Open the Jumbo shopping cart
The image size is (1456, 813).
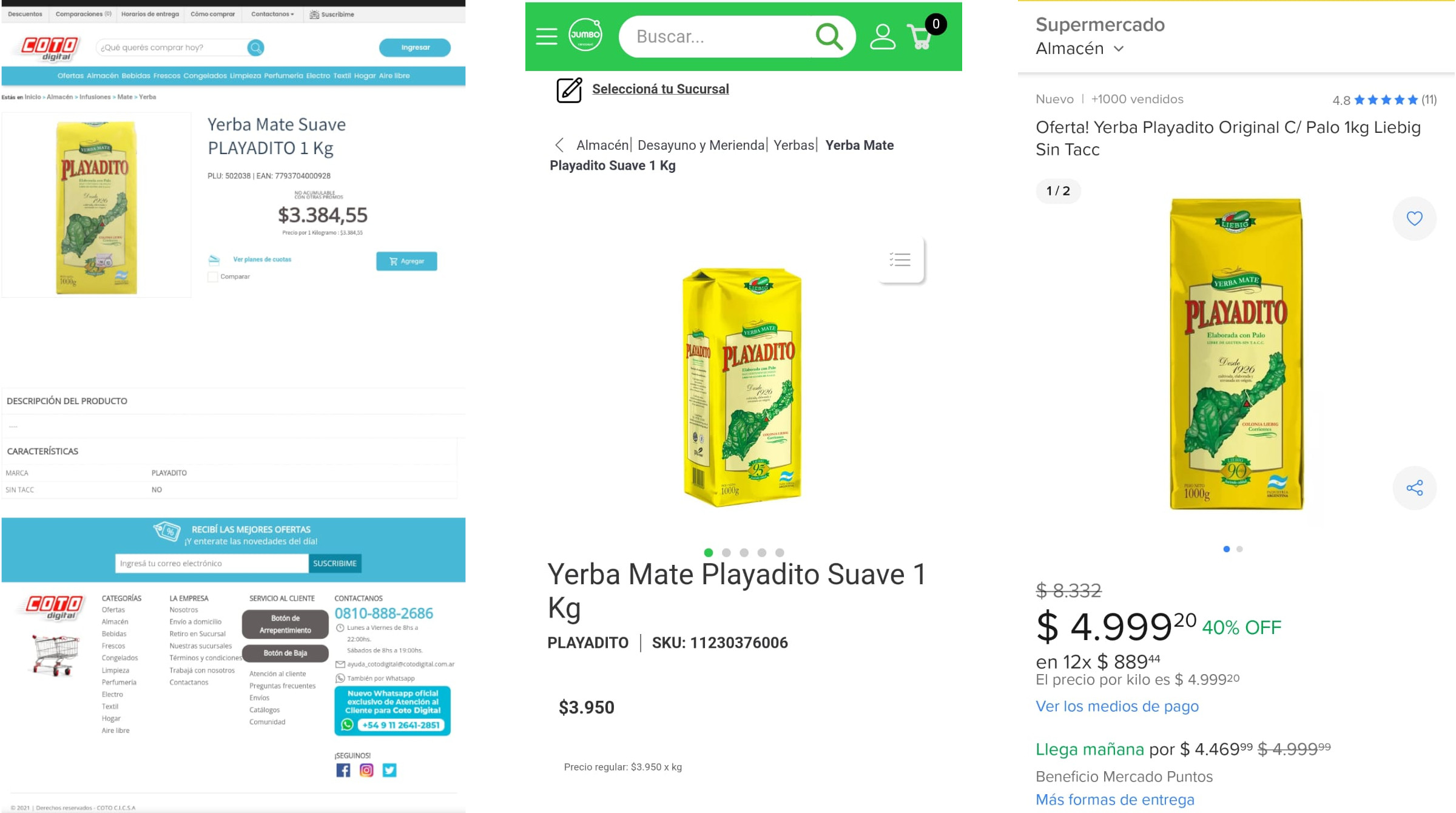921,36
